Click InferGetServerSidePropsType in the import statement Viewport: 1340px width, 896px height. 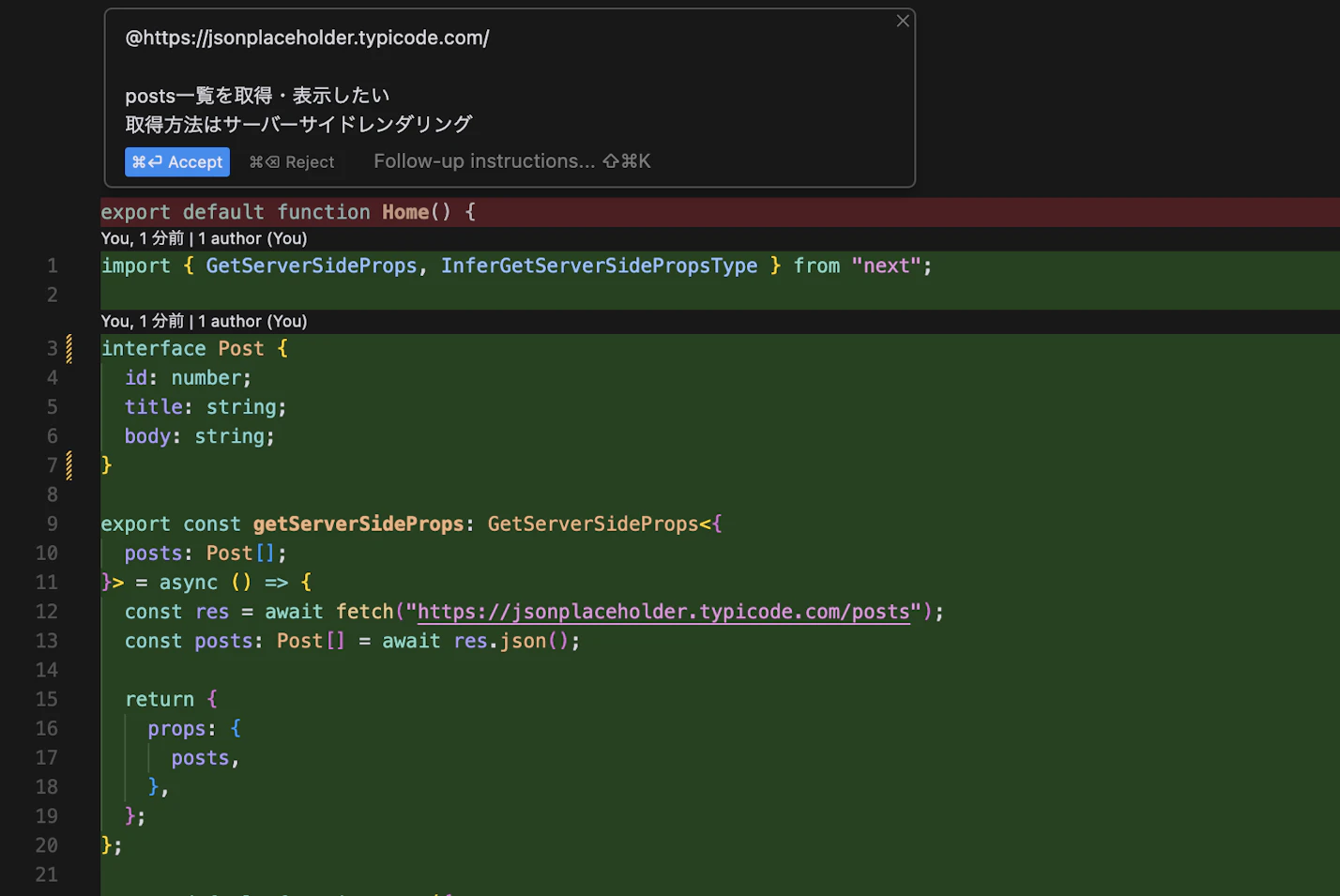[x=599, y=266]
